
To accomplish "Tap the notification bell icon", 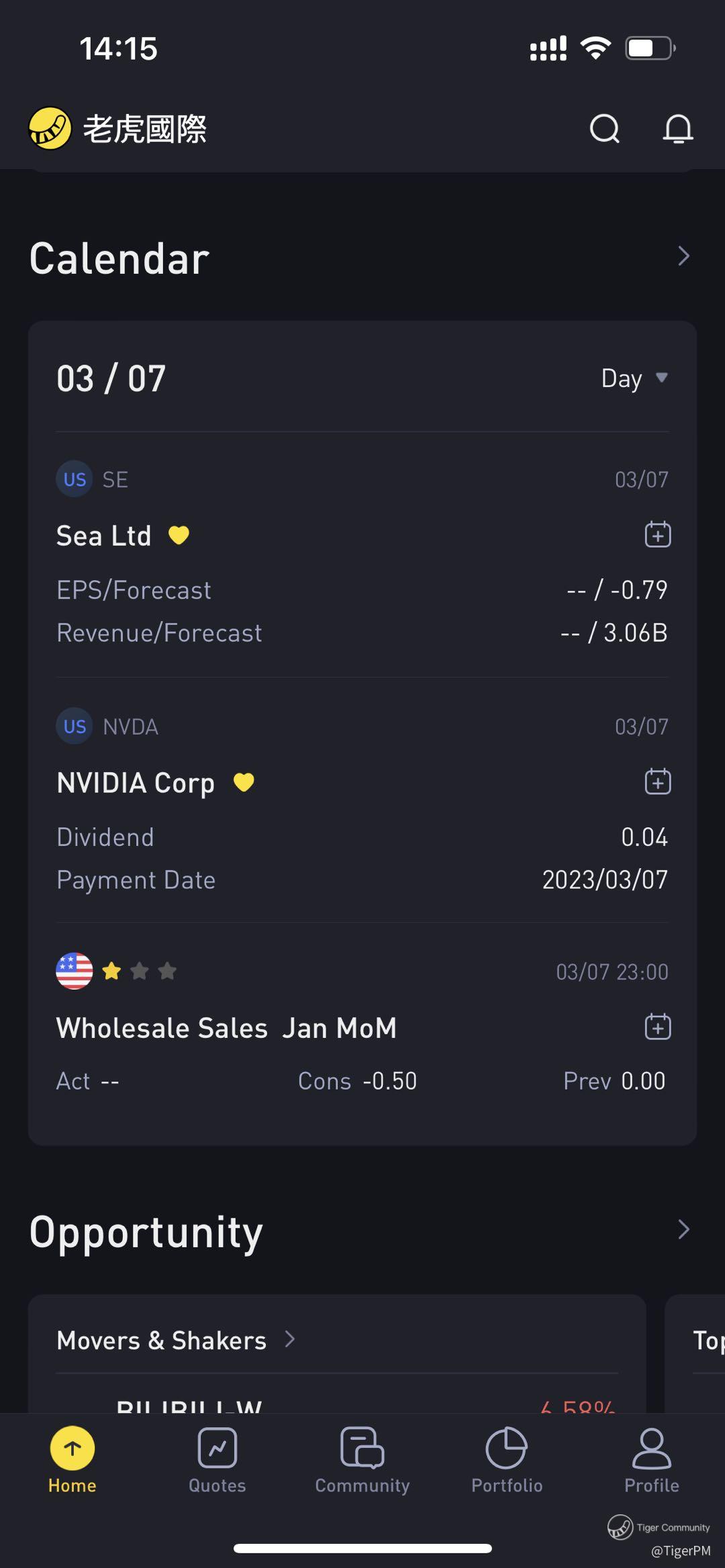I will pos(678,128).
